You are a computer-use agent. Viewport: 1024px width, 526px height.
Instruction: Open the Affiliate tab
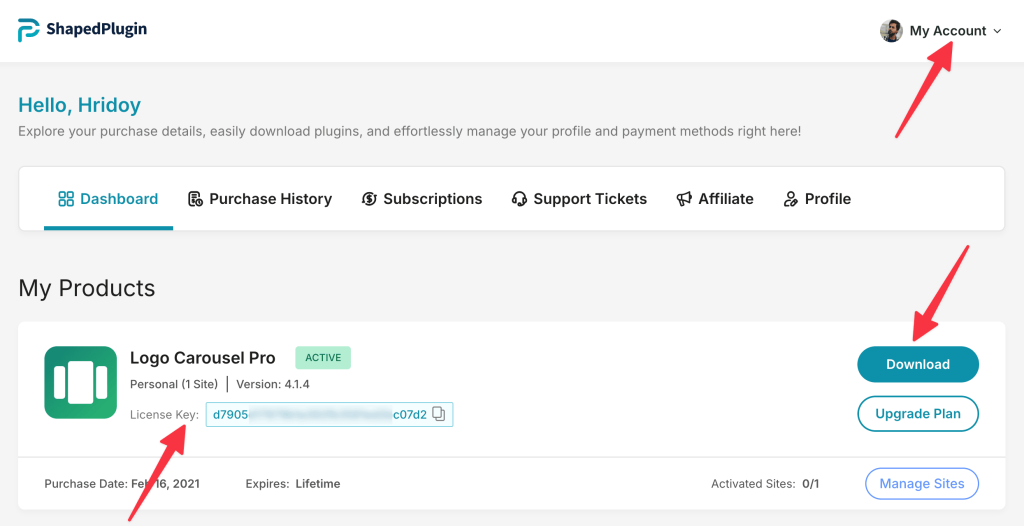[x=725, y=199]
